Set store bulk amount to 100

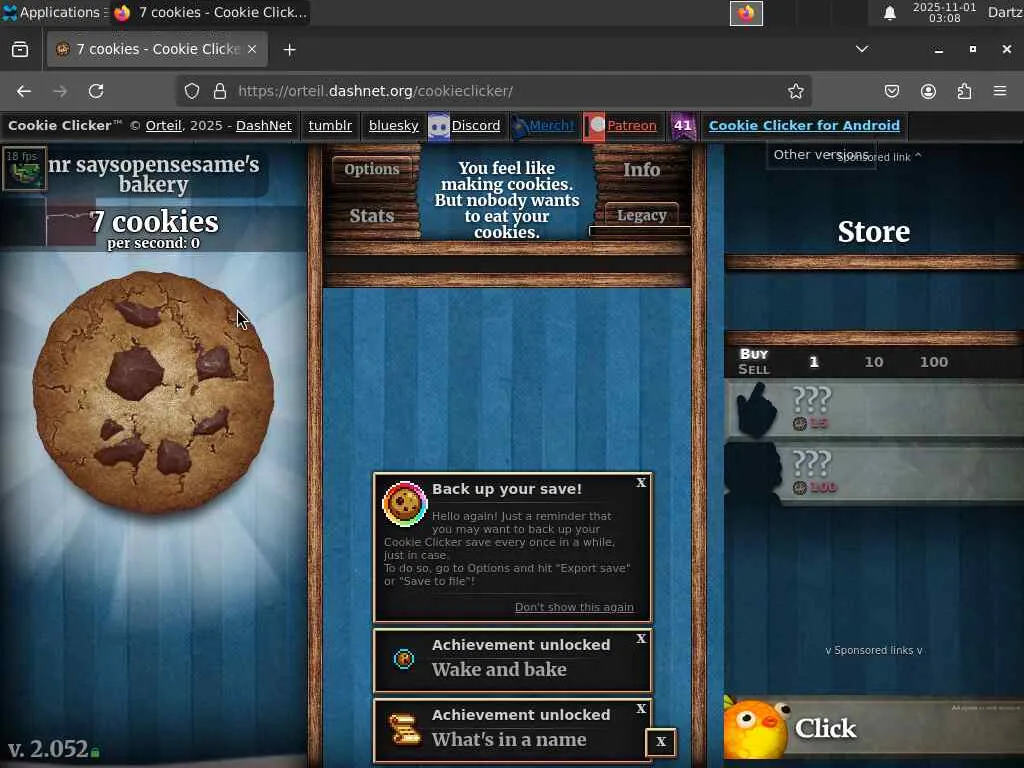(934, 362)
